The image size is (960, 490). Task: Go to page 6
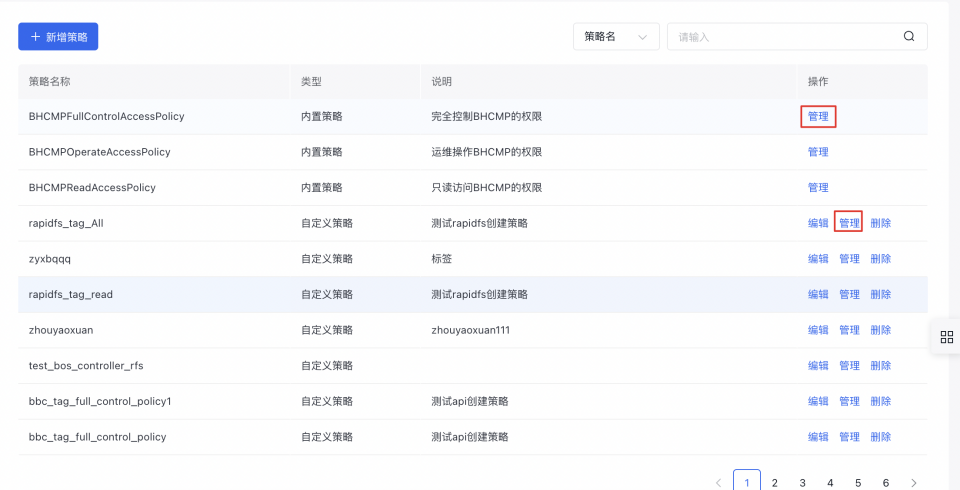886,483
